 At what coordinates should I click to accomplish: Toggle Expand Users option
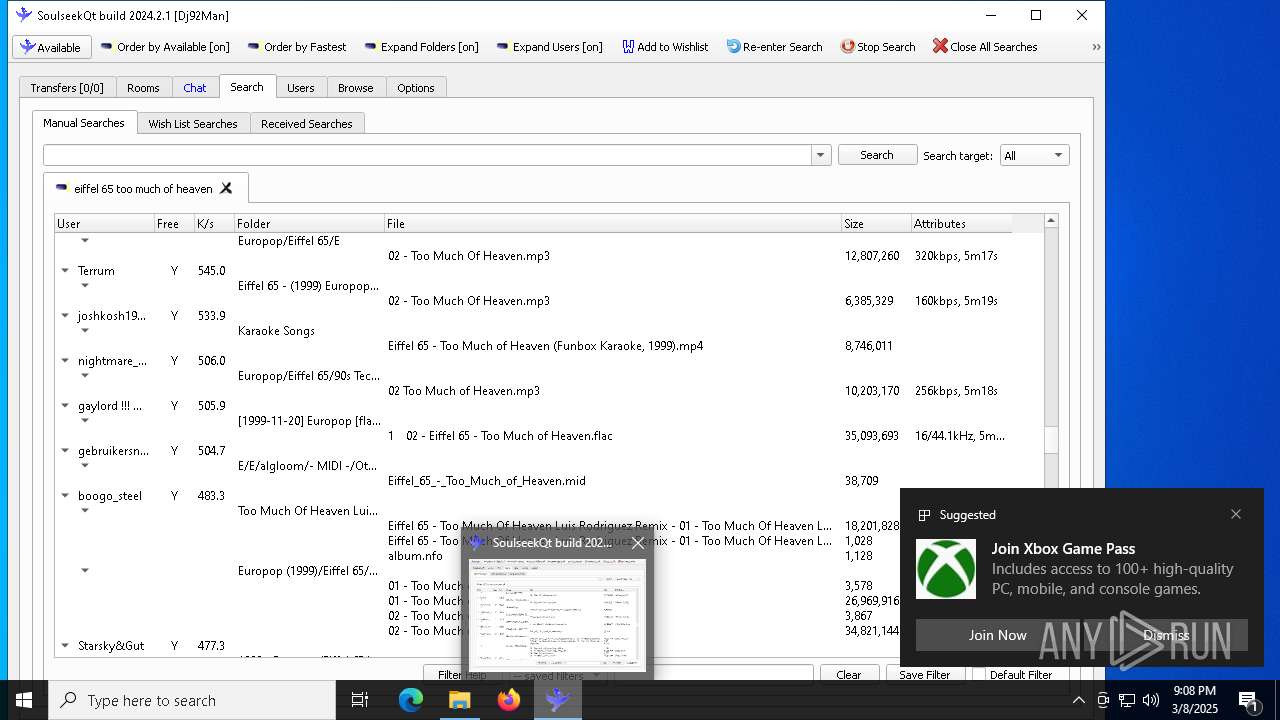pos(549,47)
